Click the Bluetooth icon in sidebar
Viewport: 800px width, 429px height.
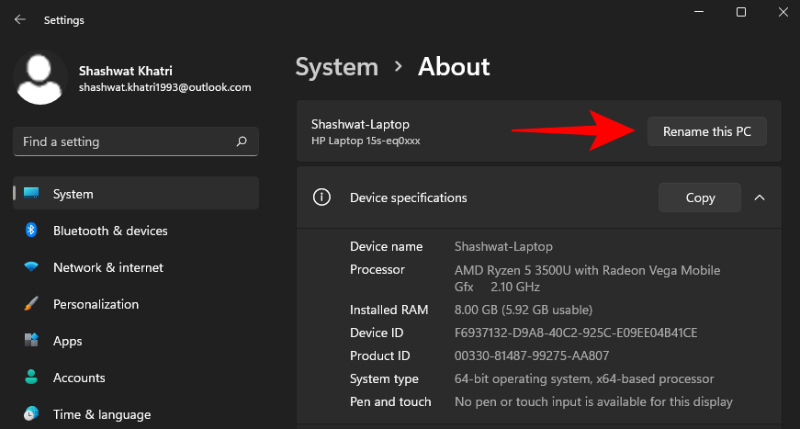pyautogui.click(x=31, y=231)
